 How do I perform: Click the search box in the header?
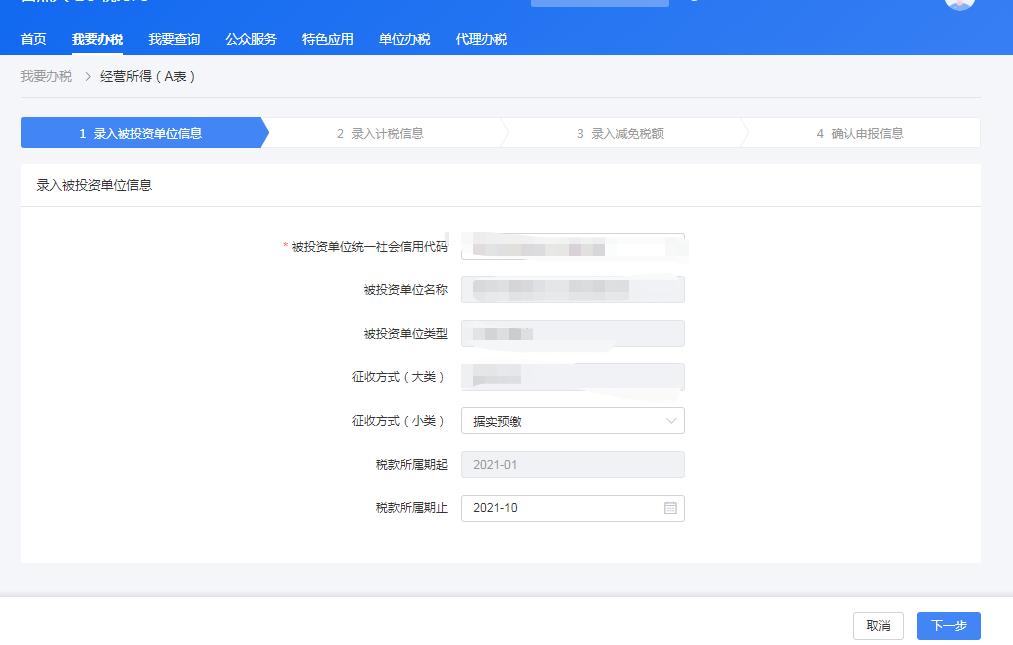coord(598,3)
